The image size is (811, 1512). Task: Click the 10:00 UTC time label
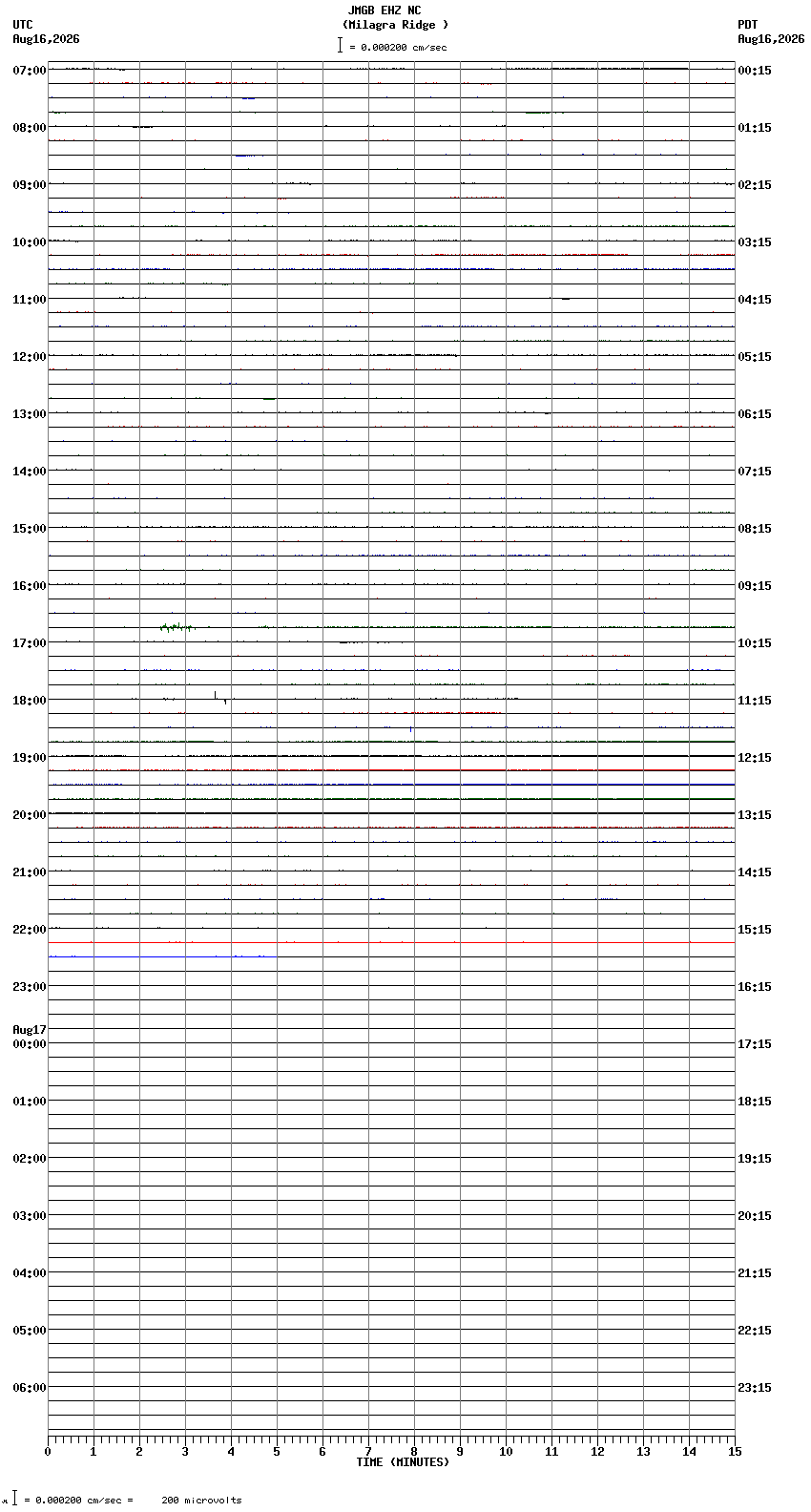click(30, 242)
